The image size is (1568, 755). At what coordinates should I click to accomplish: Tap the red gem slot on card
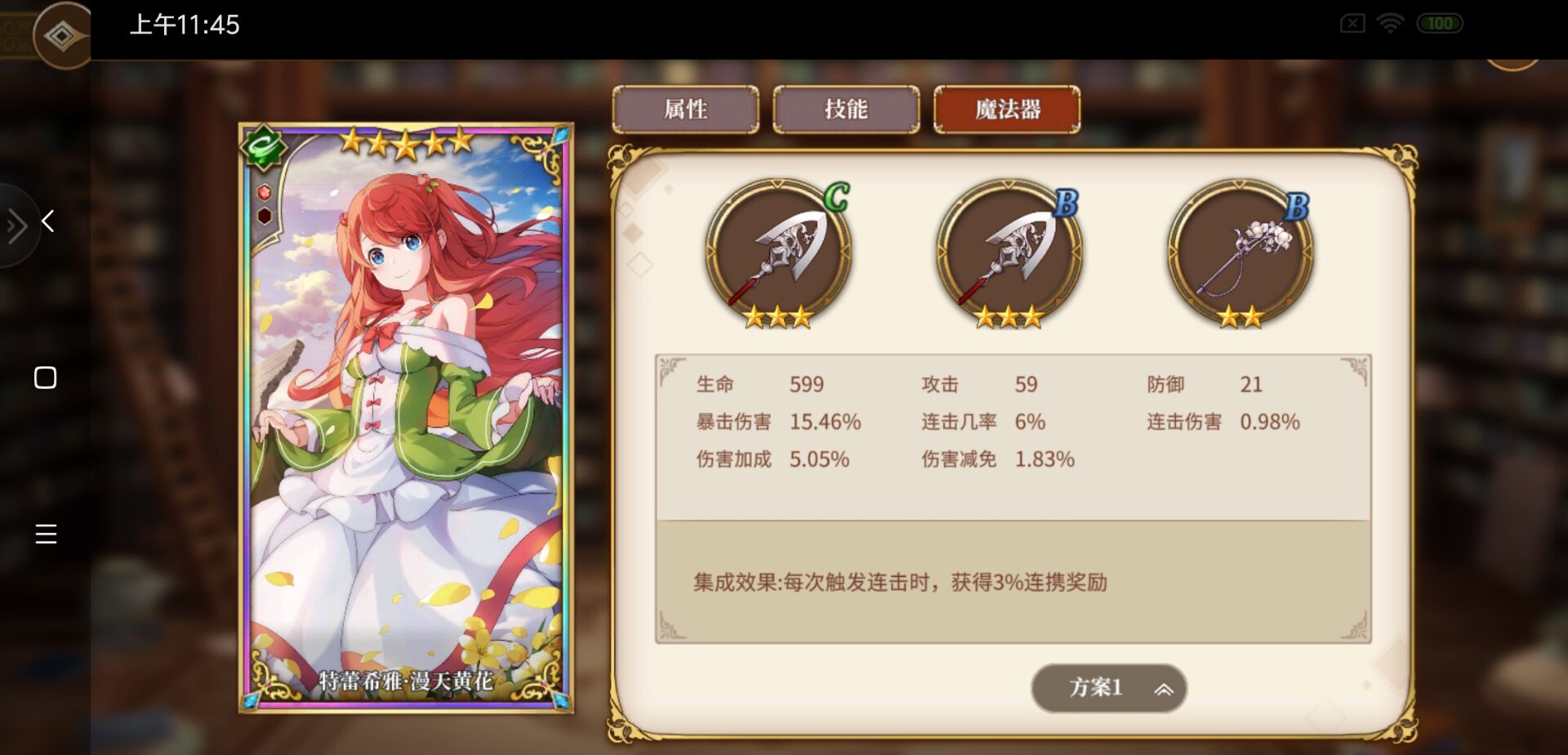(265, 192)
